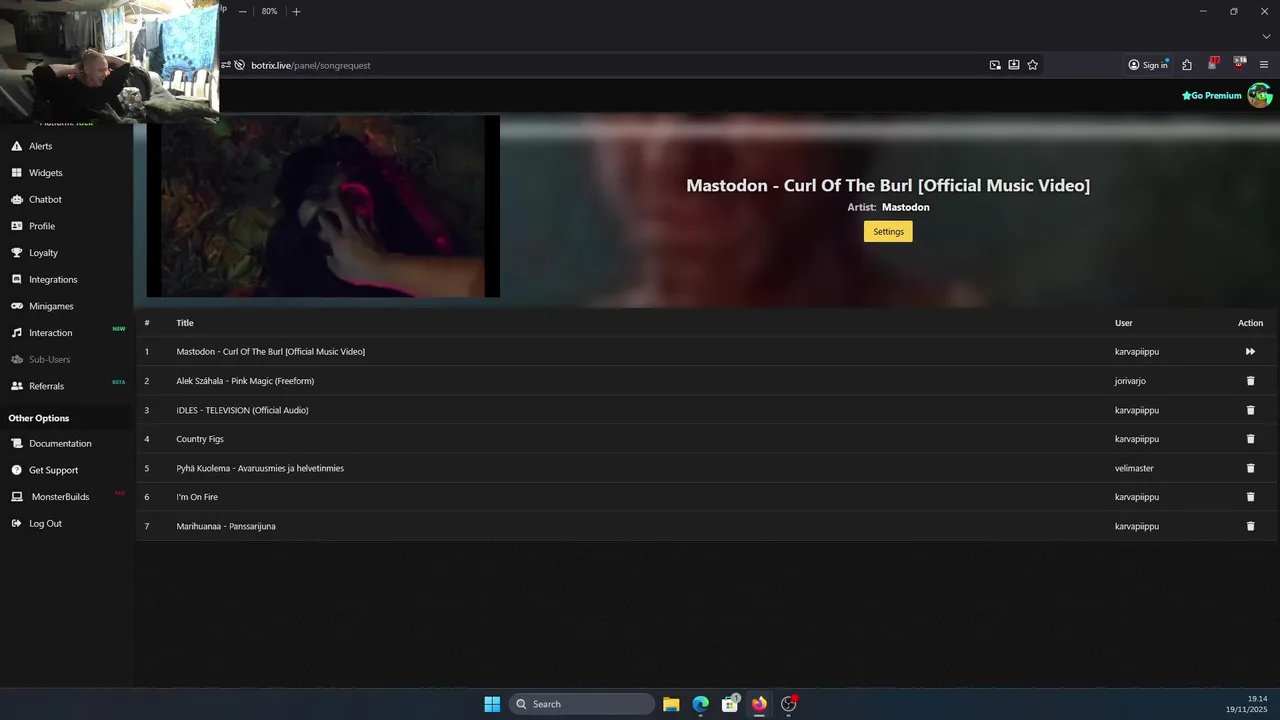Open Documentation link
This screenshot has height=720, width=1280.
click(59, 444)
